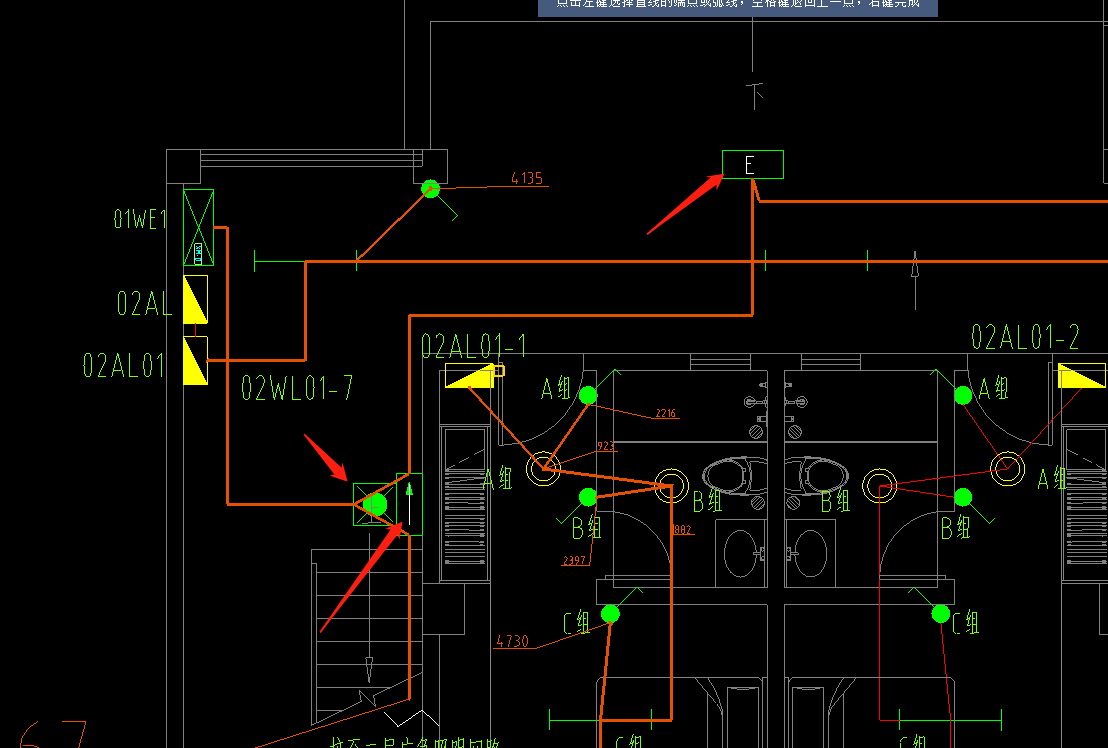The image size is (1108, 748).
Task: Click B组 label right of 1882 light
Action: point(707,501)
